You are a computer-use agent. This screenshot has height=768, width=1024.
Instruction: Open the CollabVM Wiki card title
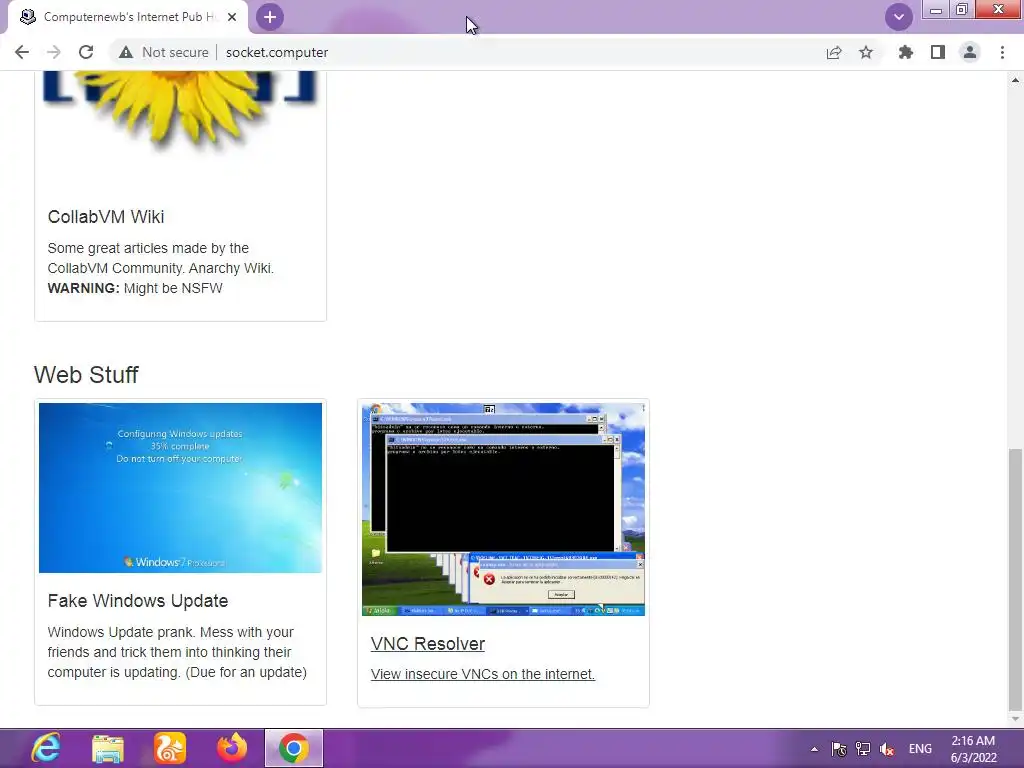(106, 217)
